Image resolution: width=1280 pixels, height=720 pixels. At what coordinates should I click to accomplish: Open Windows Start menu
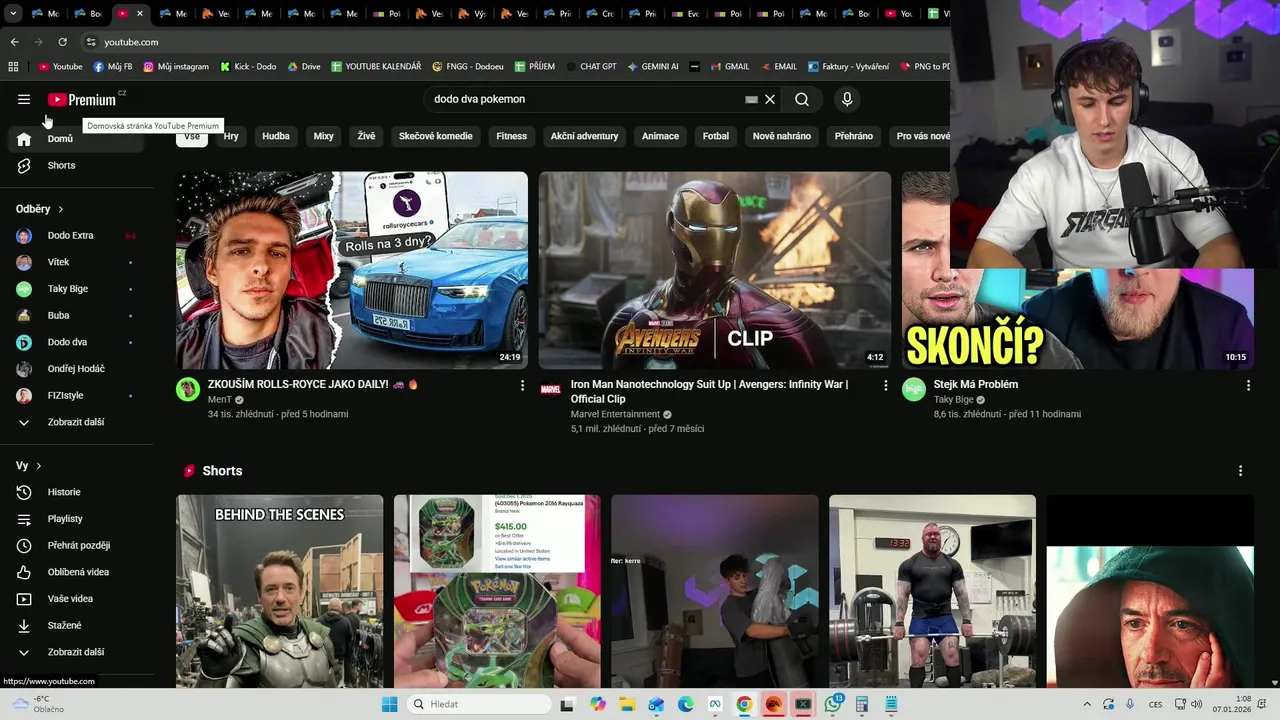click(389, 704)
